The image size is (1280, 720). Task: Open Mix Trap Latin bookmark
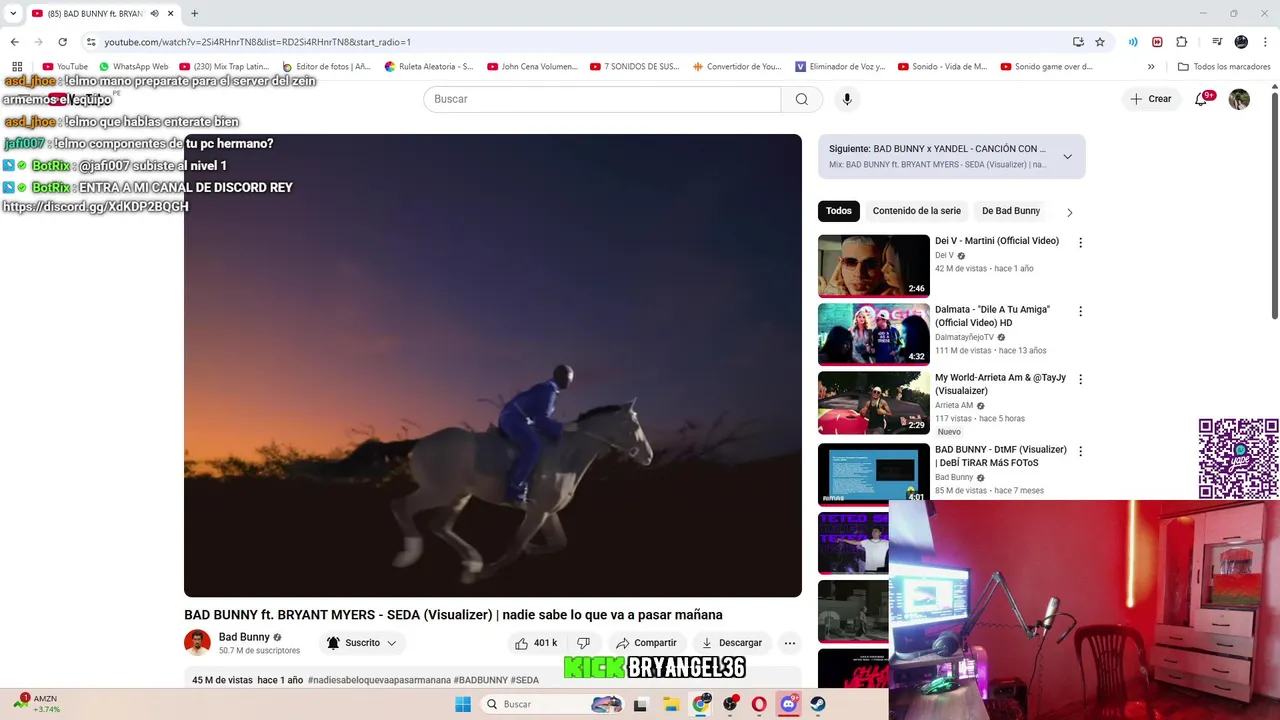click(225, 67)
